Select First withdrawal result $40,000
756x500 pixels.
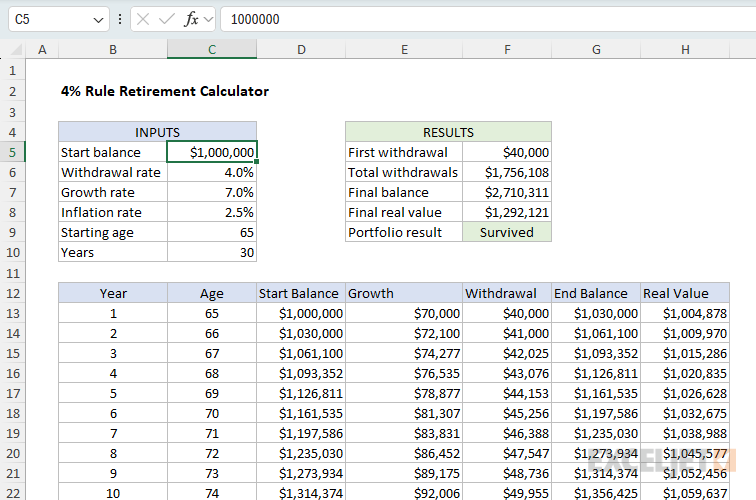507,152
